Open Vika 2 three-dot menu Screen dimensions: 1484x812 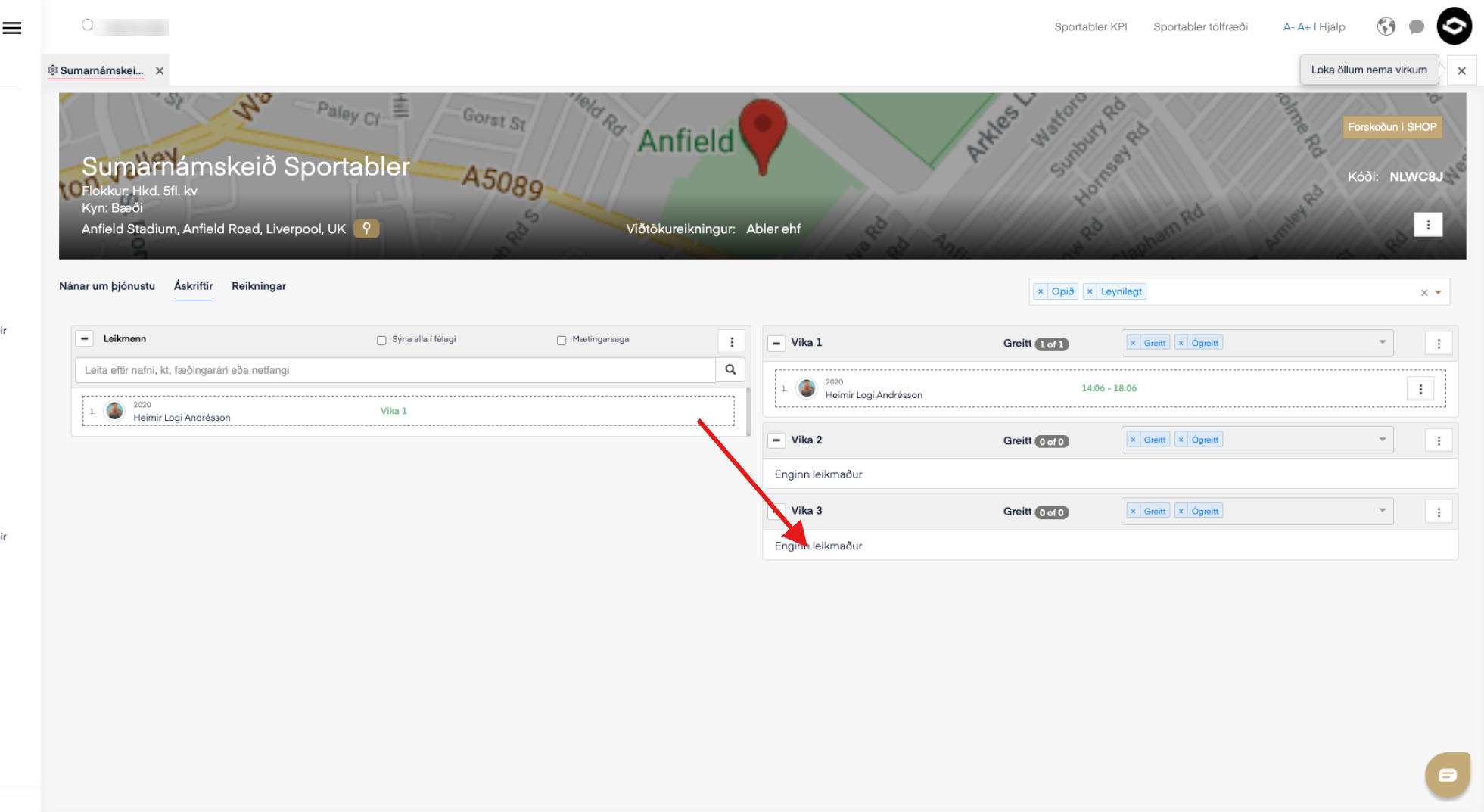pos(1439,440)
